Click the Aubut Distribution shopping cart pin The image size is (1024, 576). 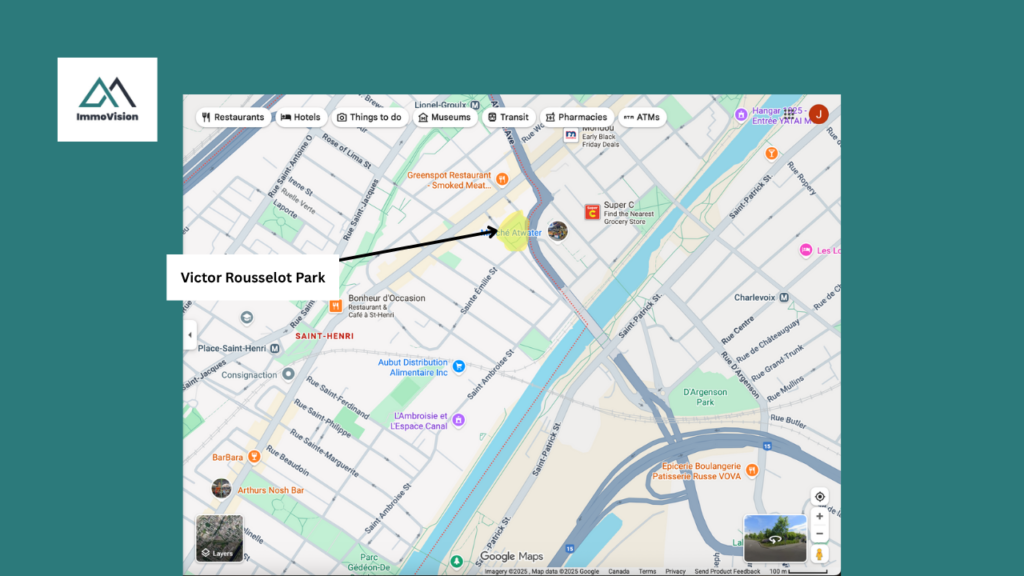(x=459, y=366)
